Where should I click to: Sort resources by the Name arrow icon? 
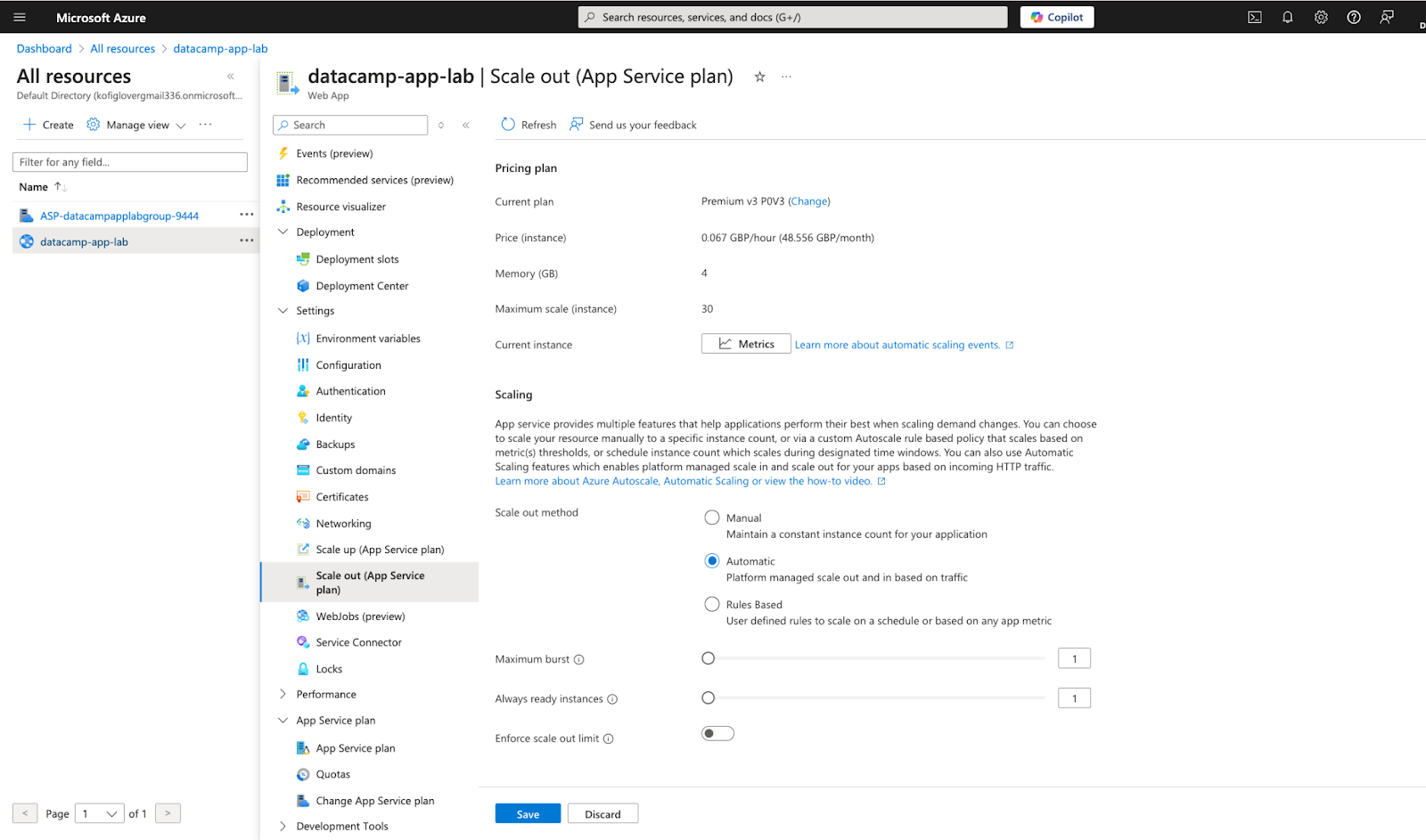(60, 186)
